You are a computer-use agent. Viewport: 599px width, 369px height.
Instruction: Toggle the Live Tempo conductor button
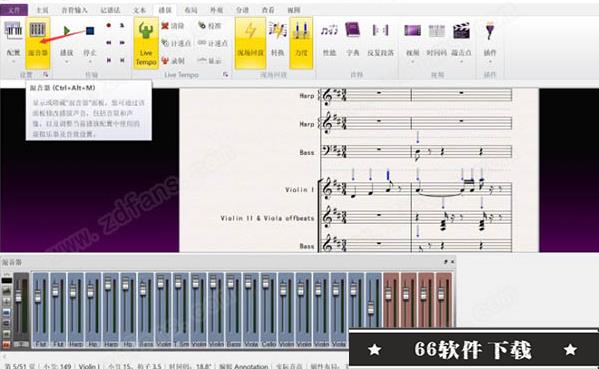(x=146, y=43)
